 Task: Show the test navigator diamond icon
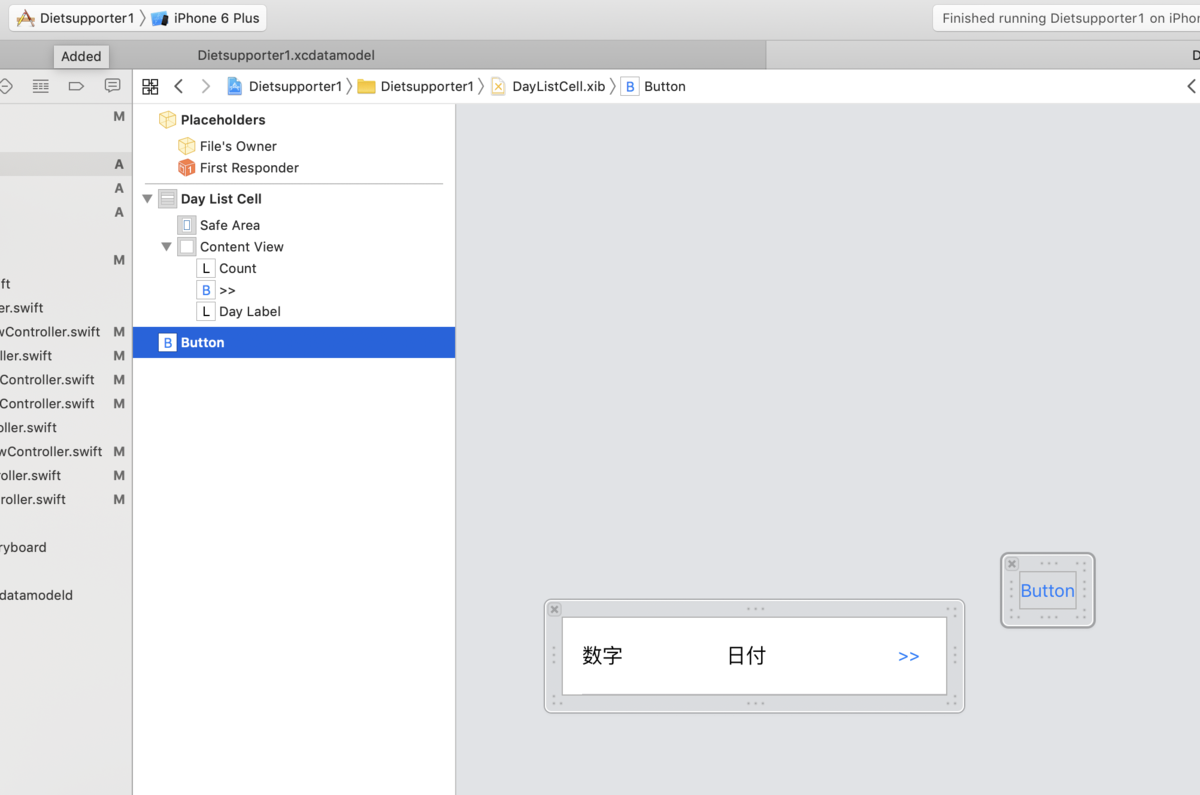tap(5, 87)
